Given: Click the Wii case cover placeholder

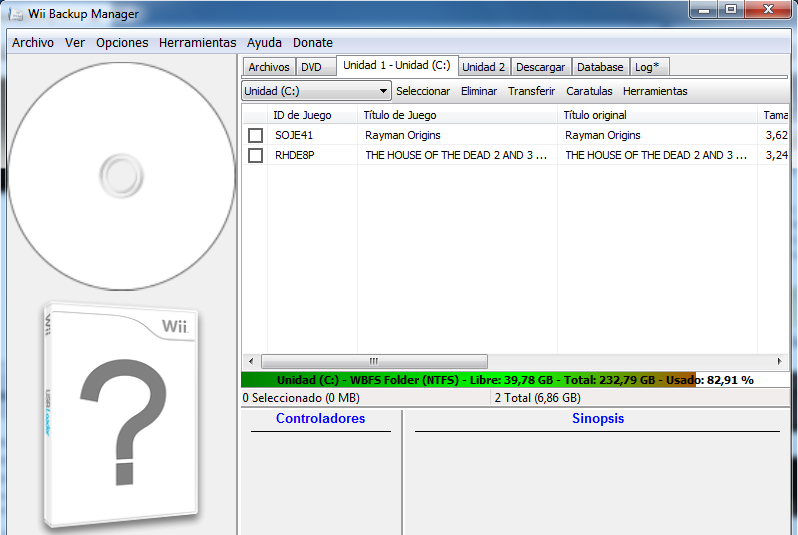Looking at the screenshot, I should pyautogui.click(x=120, y=415).
